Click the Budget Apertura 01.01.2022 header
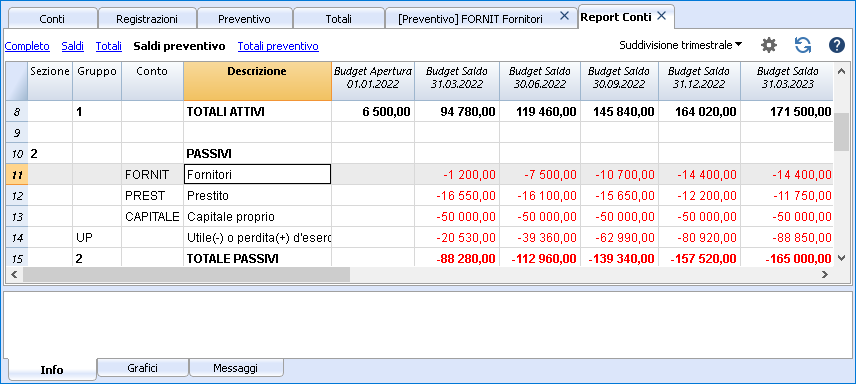The image size is (856, 384). pyautogui.click(x=373, y=81)
